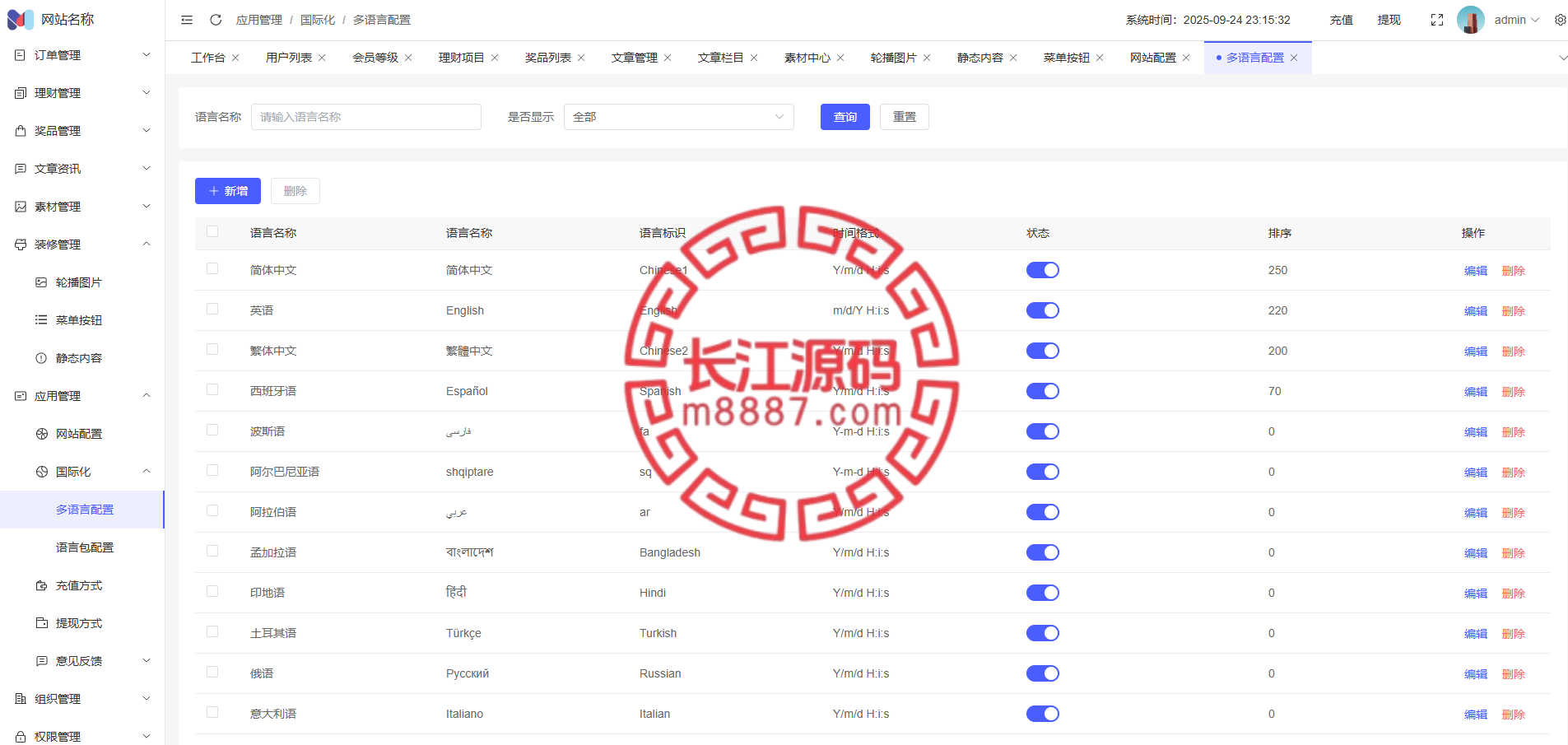Check the 简体中文 row checkbox
Screen dimensions: 1568x745
(212, 268)
